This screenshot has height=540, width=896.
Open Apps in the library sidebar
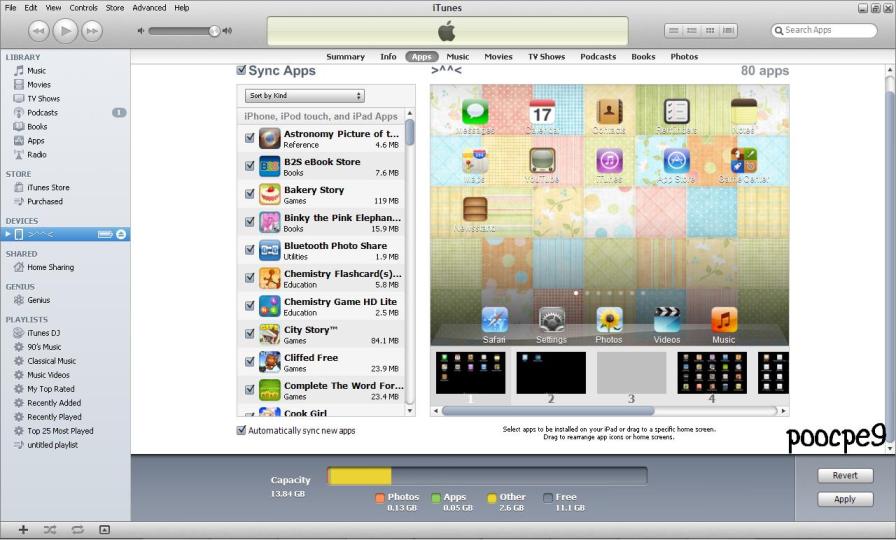tap(35, 141)
